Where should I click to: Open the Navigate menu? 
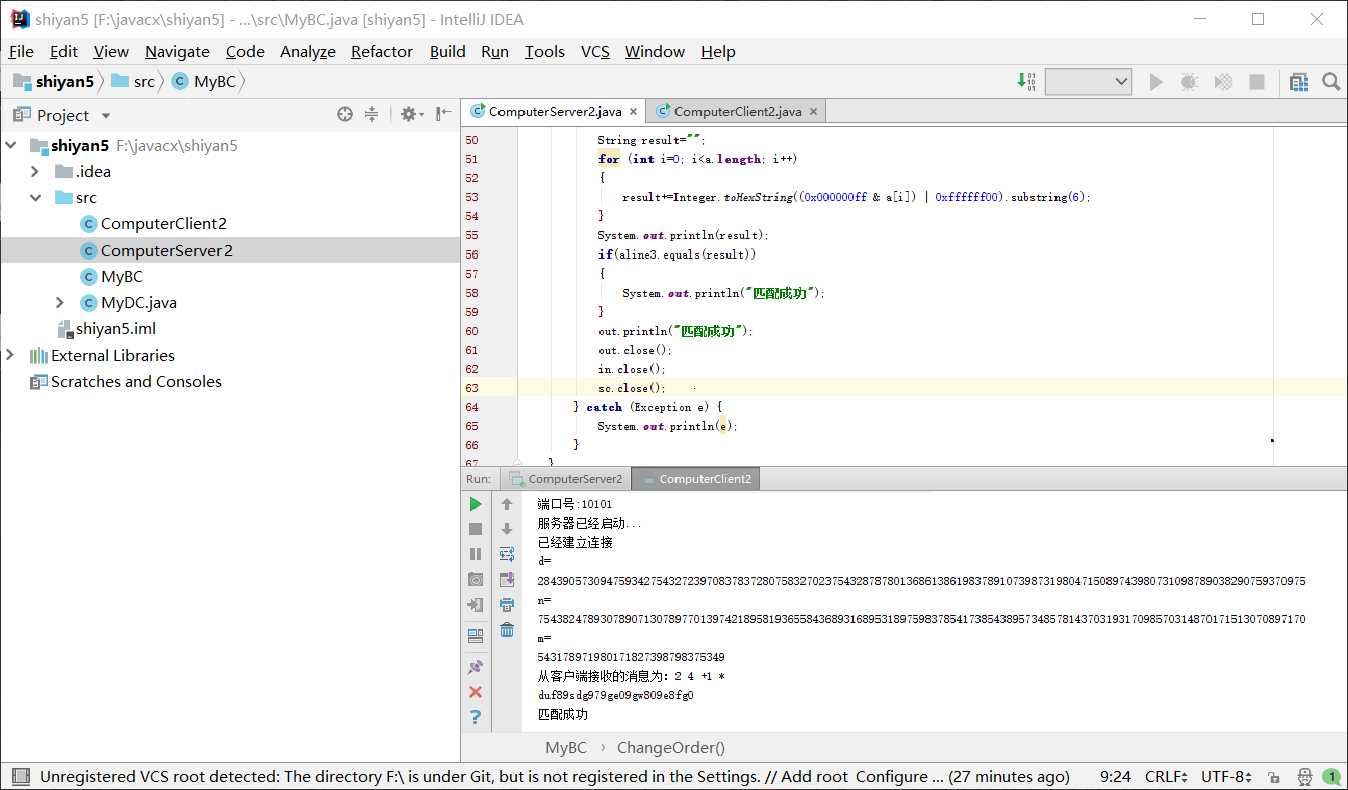tap(177, 51)
